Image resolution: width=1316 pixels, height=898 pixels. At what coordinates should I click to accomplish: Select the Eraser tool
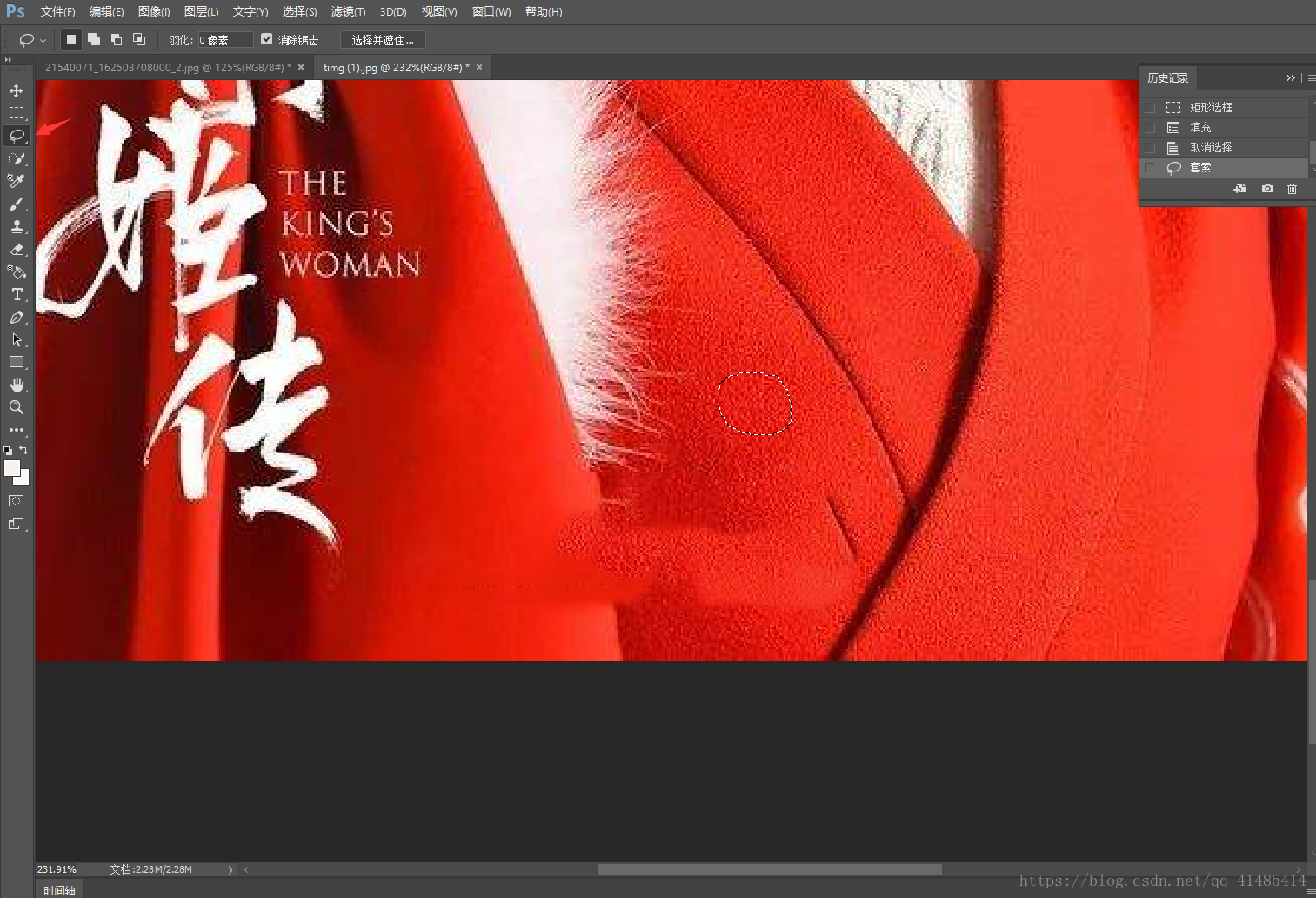pos(17,249)
